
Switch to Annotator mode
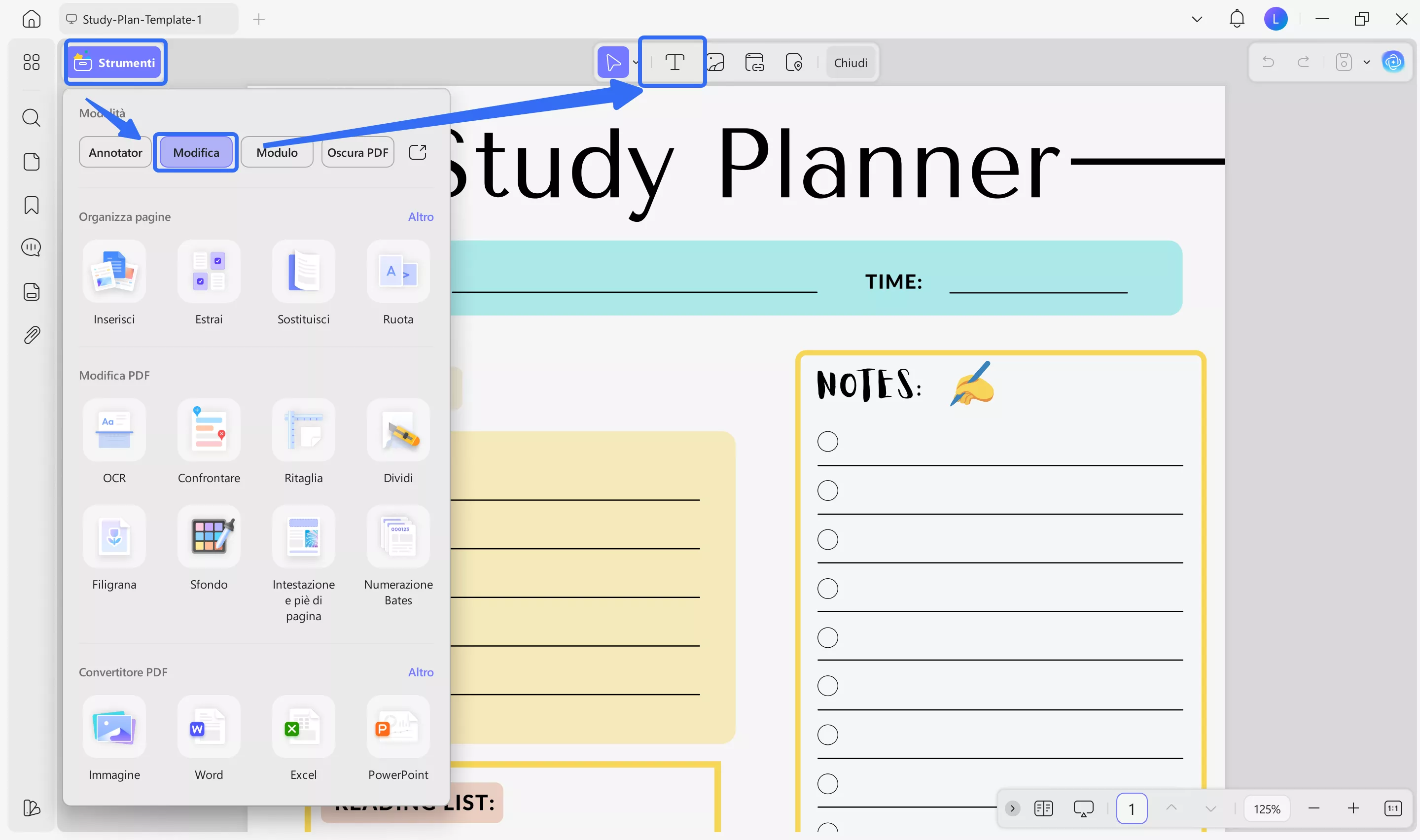[115, 152]
